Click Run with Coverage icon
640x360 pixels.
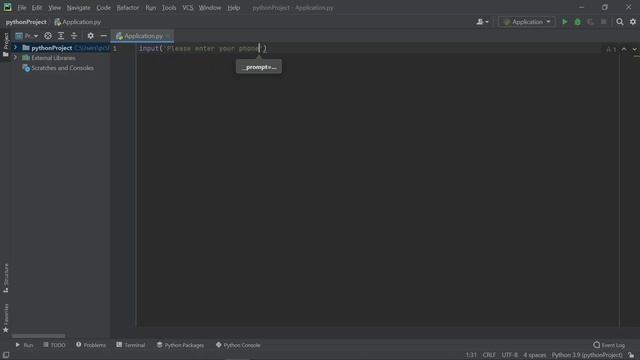tap(591, 22)
